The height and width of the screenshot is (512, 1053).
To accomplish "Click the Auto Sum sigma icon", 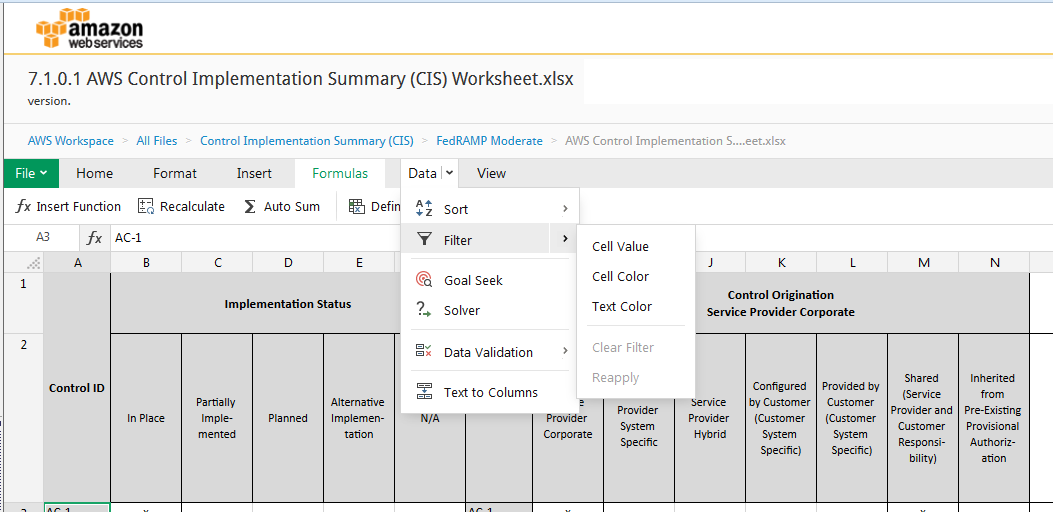I will pos(250,206).
